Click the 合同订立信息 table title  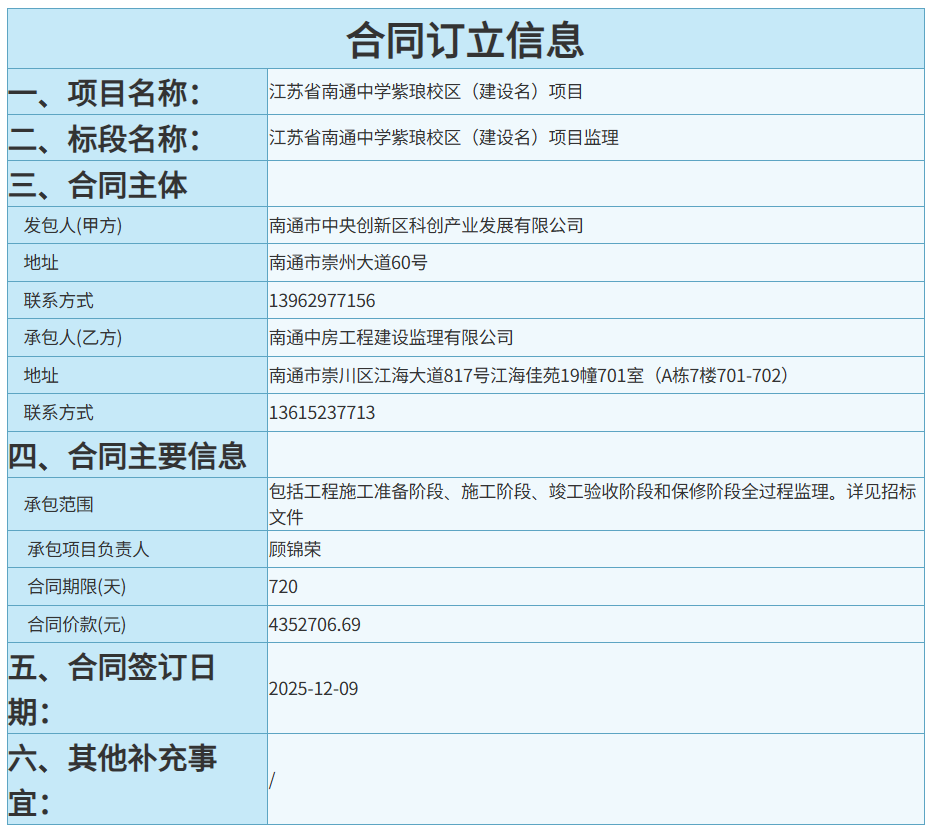[x=465, y=40]
